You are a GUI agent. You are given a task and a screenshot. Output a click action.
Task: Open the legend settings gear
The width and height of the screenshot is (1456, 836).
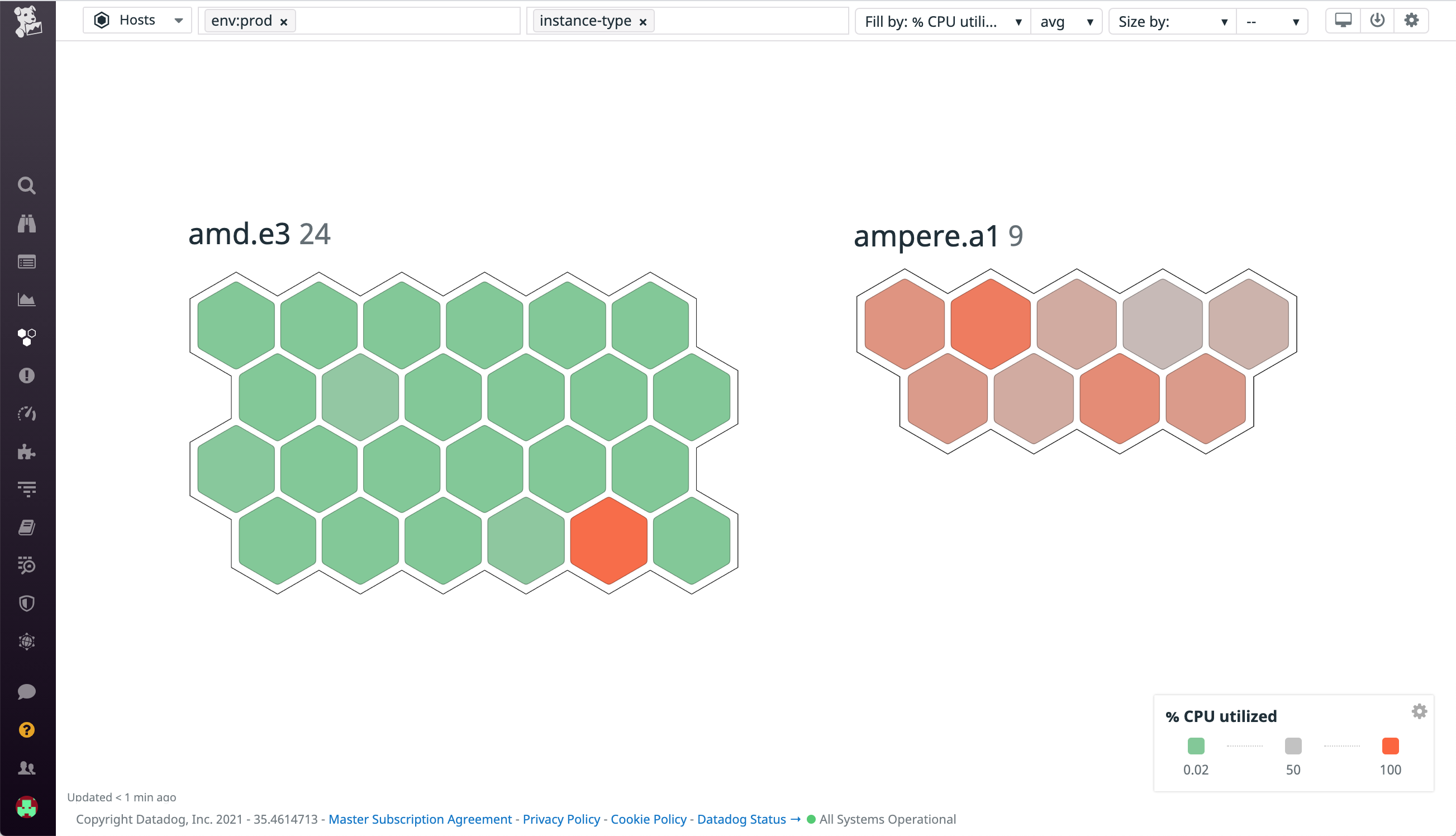pyautogui.click(x=1419, y=711)
